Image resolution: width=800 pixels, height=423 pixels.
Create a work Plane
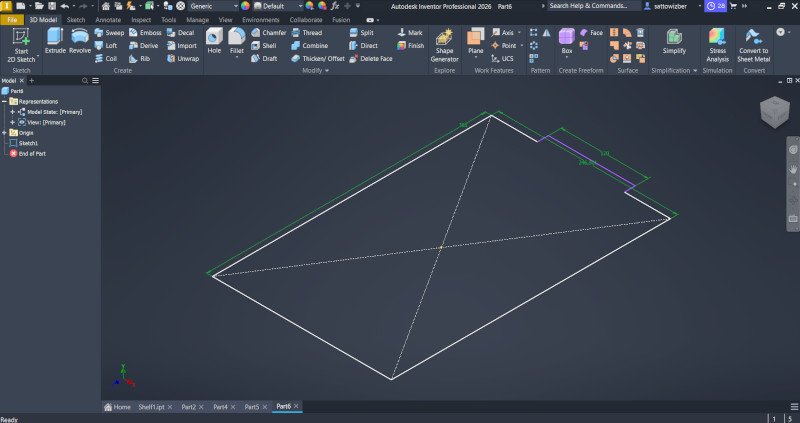pyautogui.click(x=476, y=41)
